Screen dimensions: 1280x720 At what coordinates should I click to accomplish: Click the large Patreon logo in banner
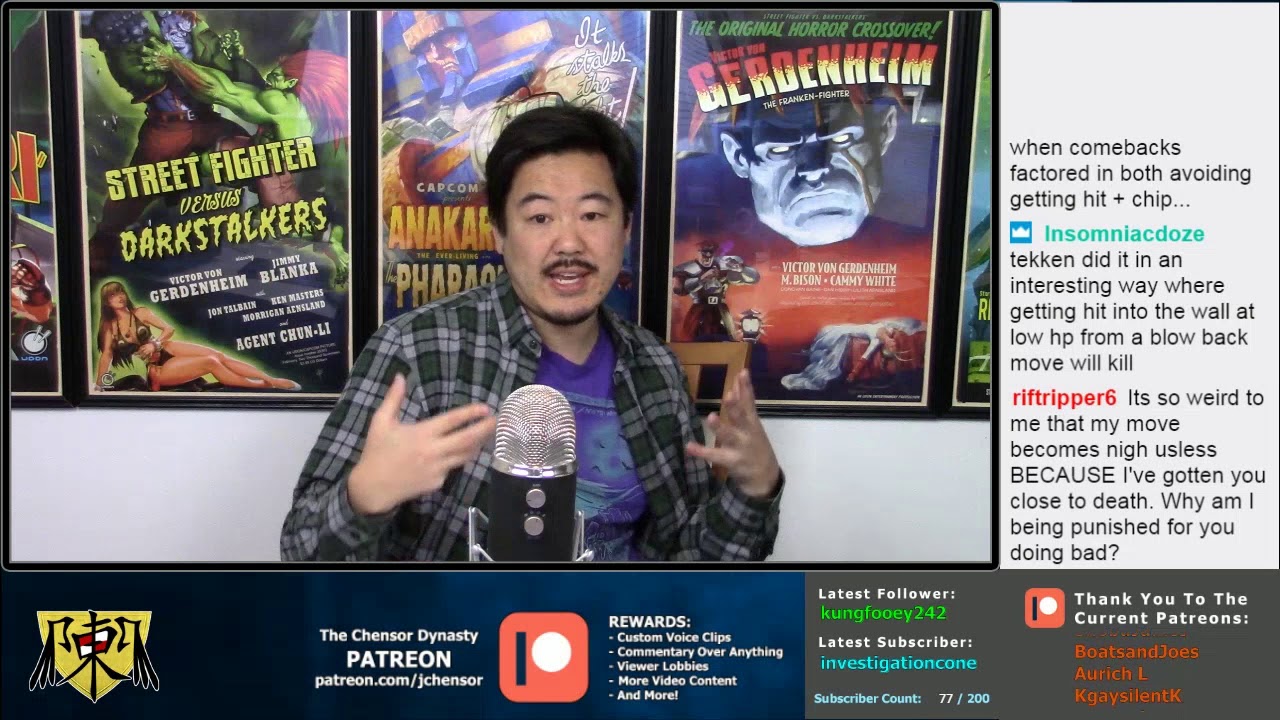click(x=544, y=656)
